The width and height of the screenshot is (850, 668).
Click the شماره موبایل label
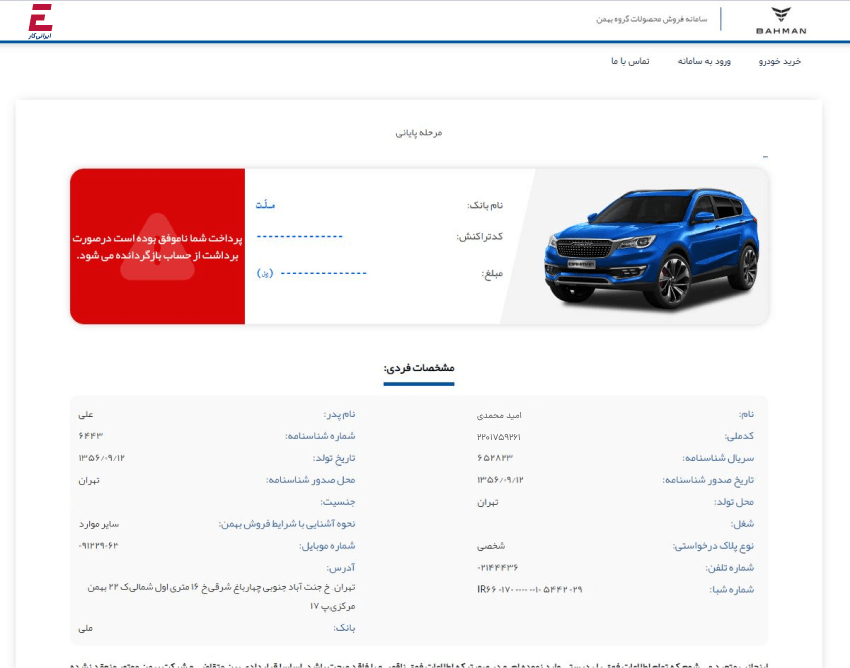[327, 546]
